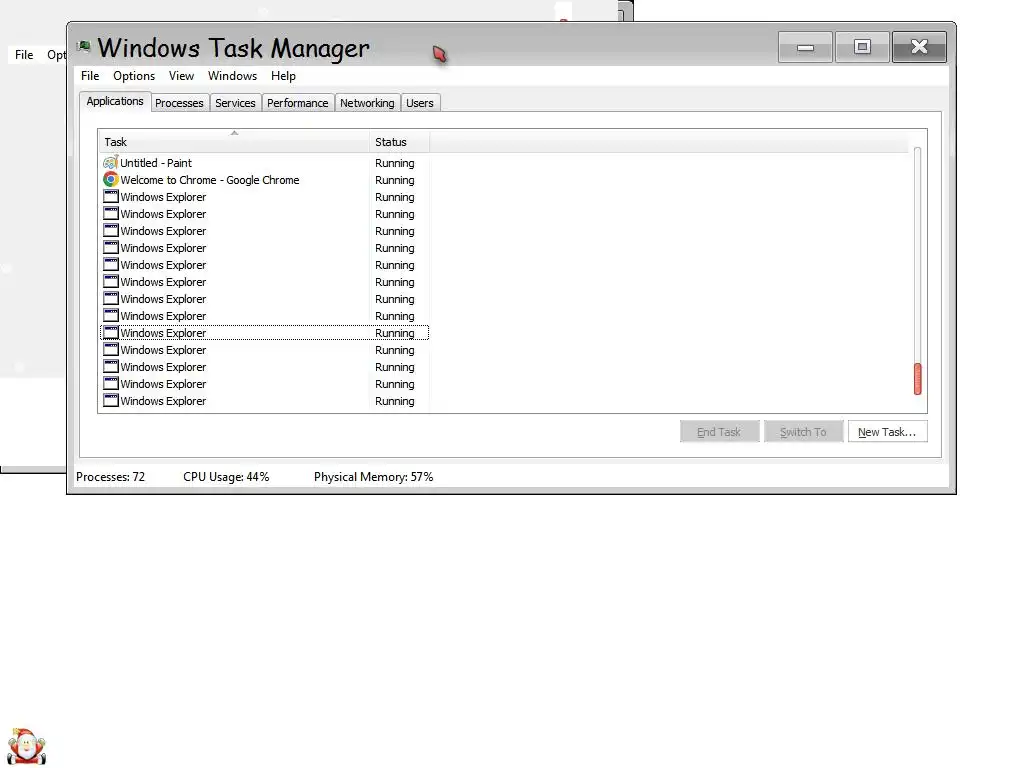Select the dotted-outlined Windows Explorer row
This screenshot has width=1024, height=768.
coord(264,333)
